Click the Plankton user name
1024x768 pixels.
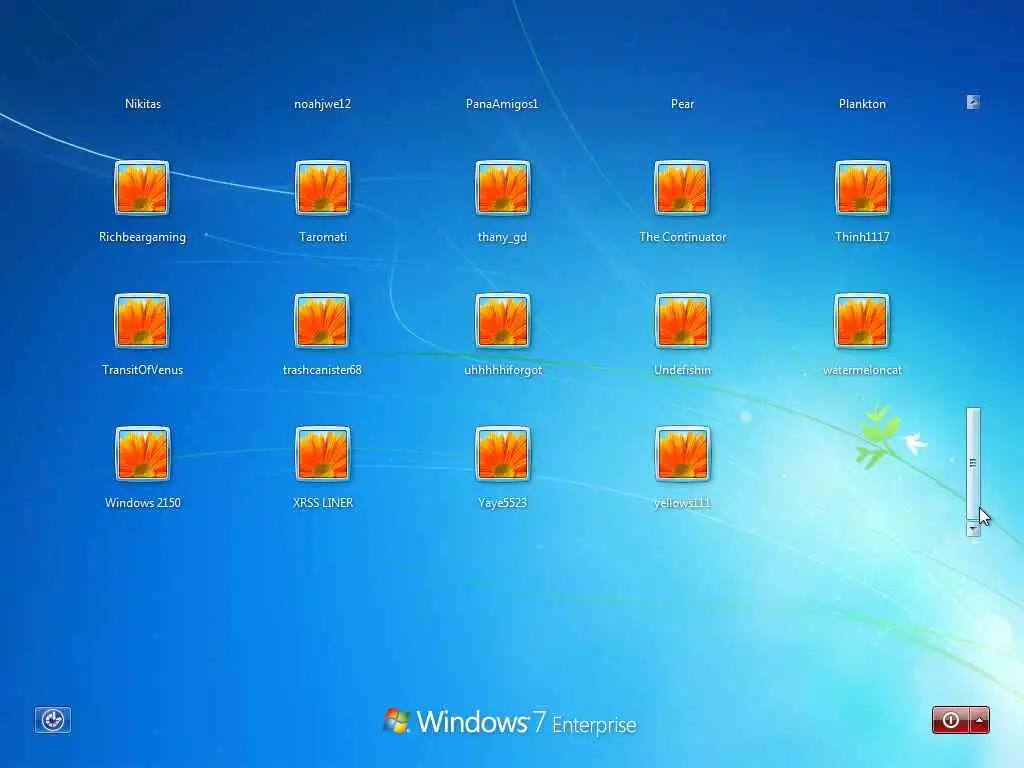(x=862, y=104)
